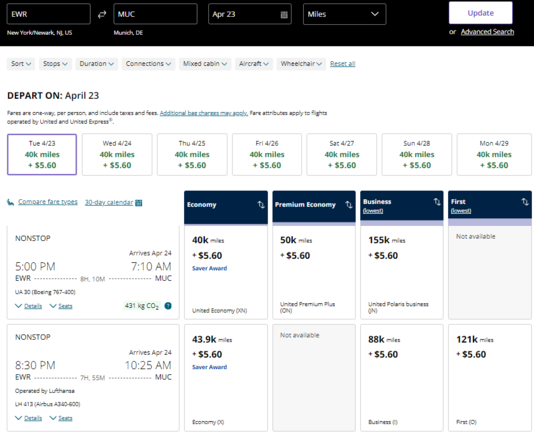Screen dimensions: 534x435
Task: Sort by Business column arrows icon
Action: pos(437,202)
